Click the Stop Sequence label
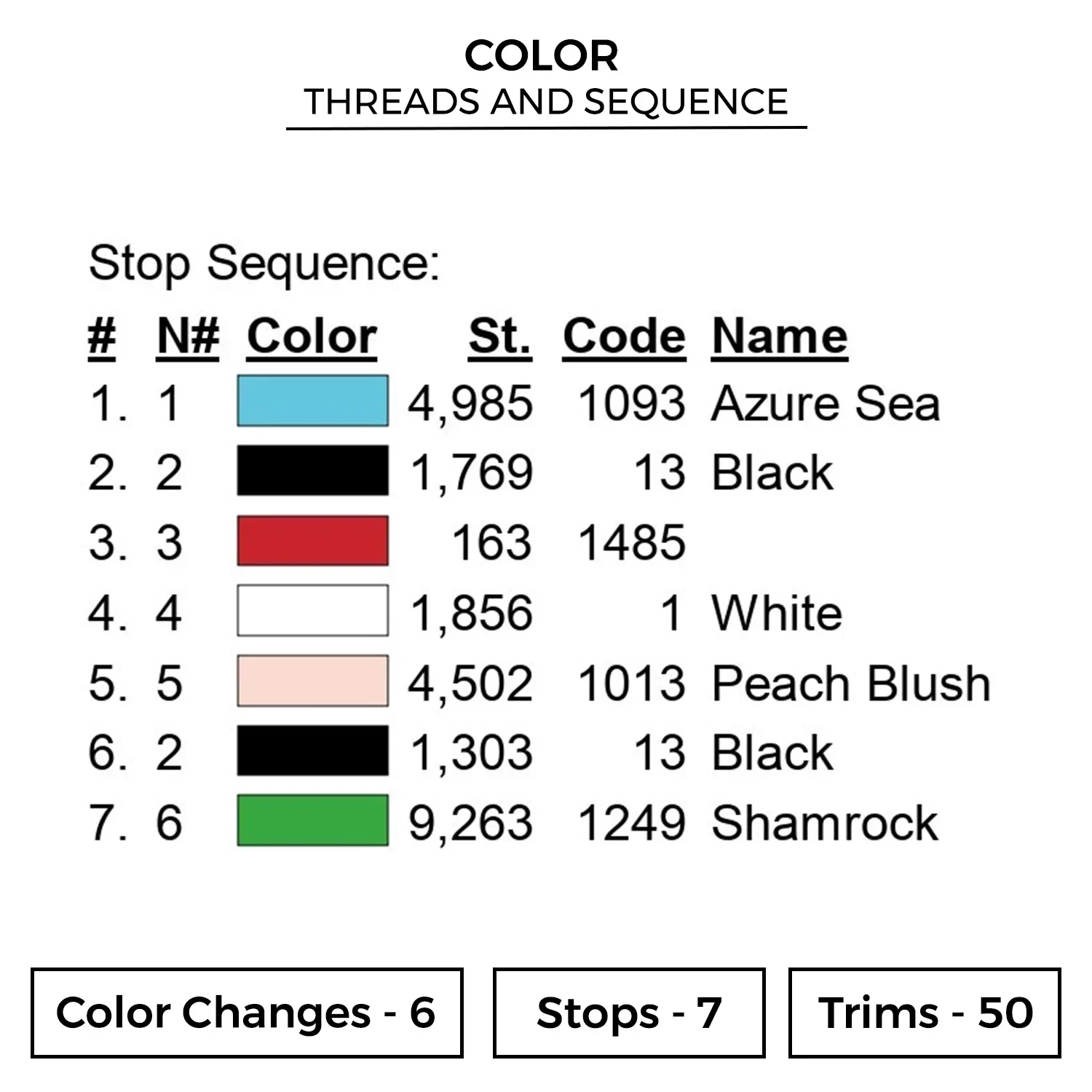The height and width of the screenshot is (1092, 1092). point(264,263)
